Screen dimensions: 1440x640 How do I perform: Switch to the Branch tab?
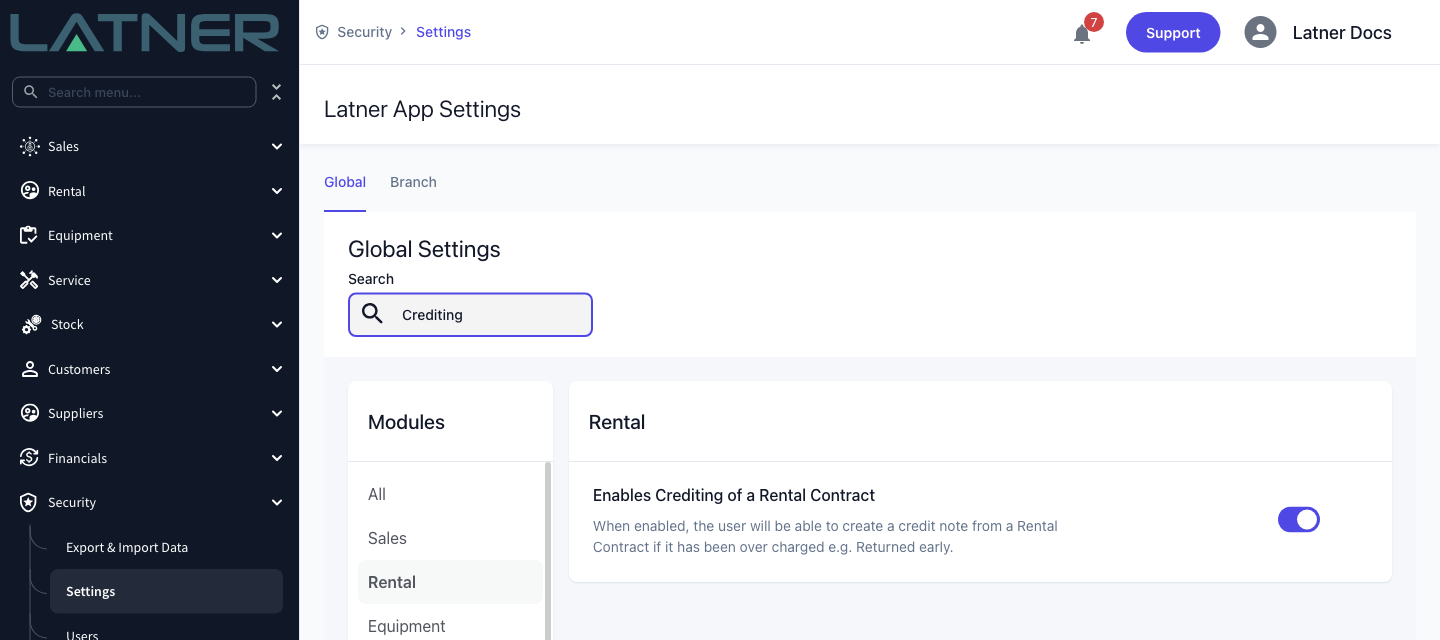[413, 182]
